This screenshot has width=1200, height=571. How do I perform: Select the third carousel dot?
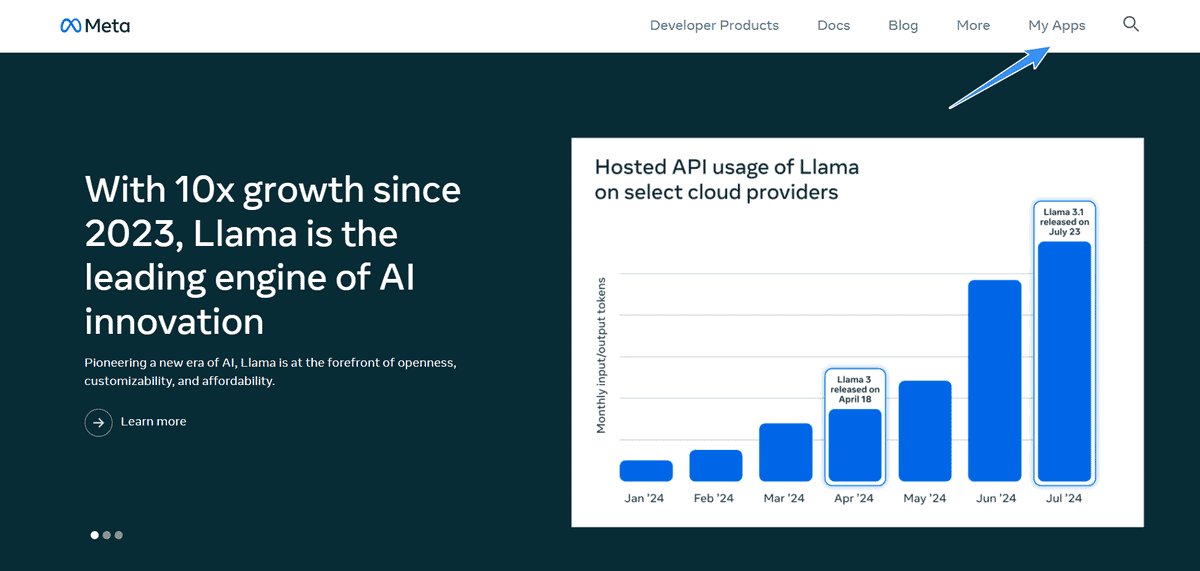pyautogui.click(x=119, y=535)
